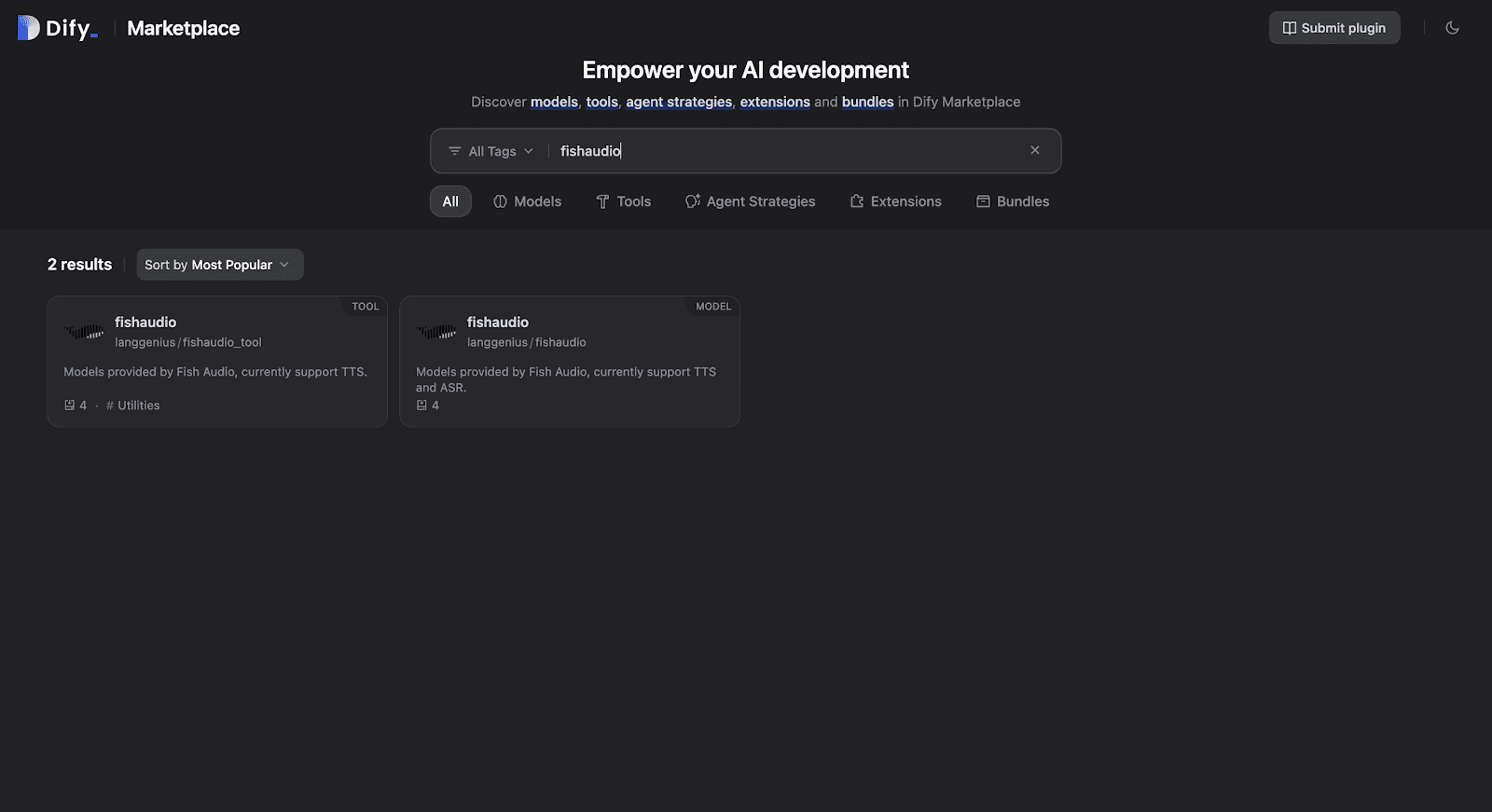The height and width of the screenshot is (812, 1492).
Task: Show the Bundles category tab
Action: 1012,201
